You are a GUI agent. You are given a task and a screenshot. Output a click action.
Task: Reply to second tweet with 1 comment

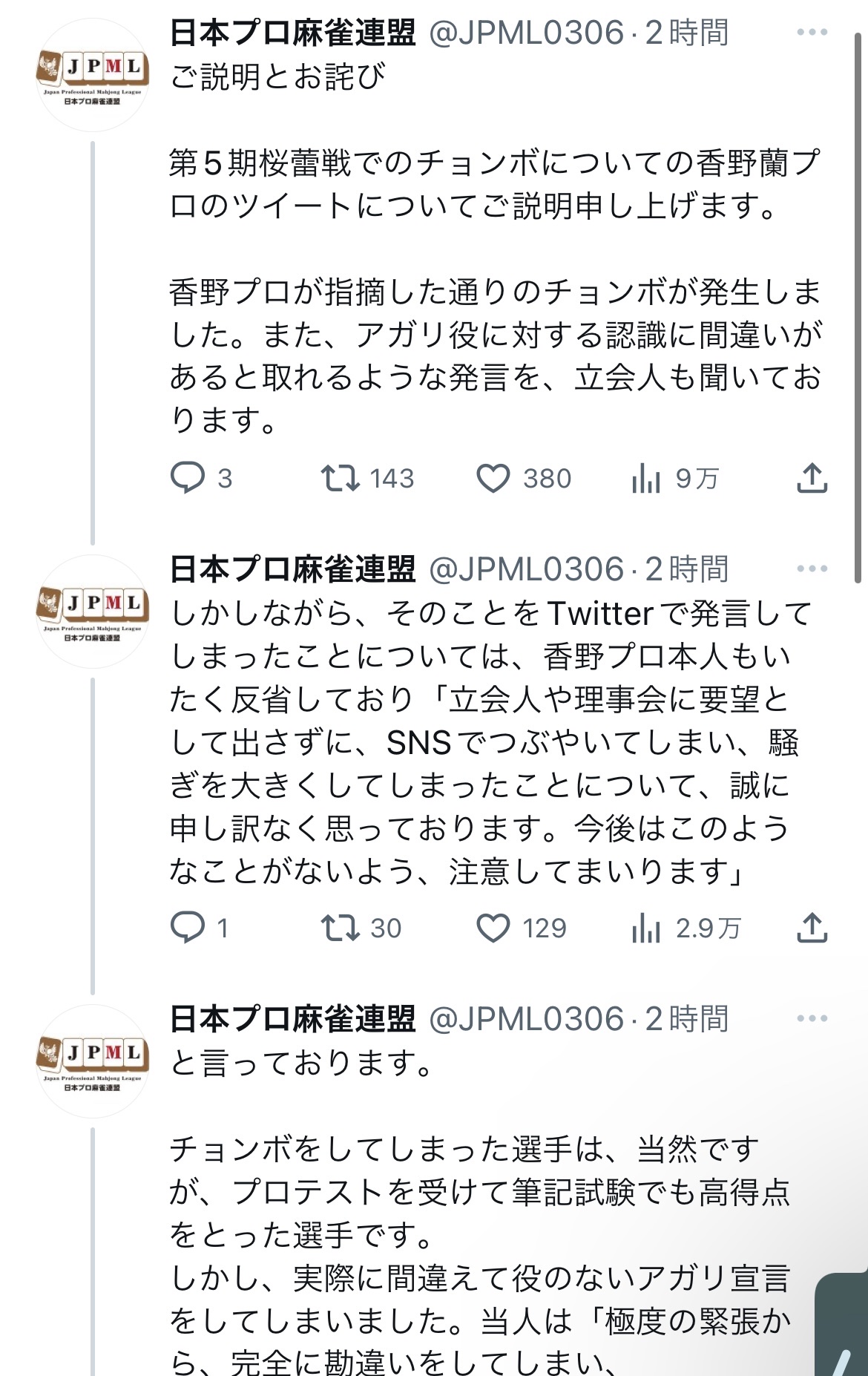188,928
